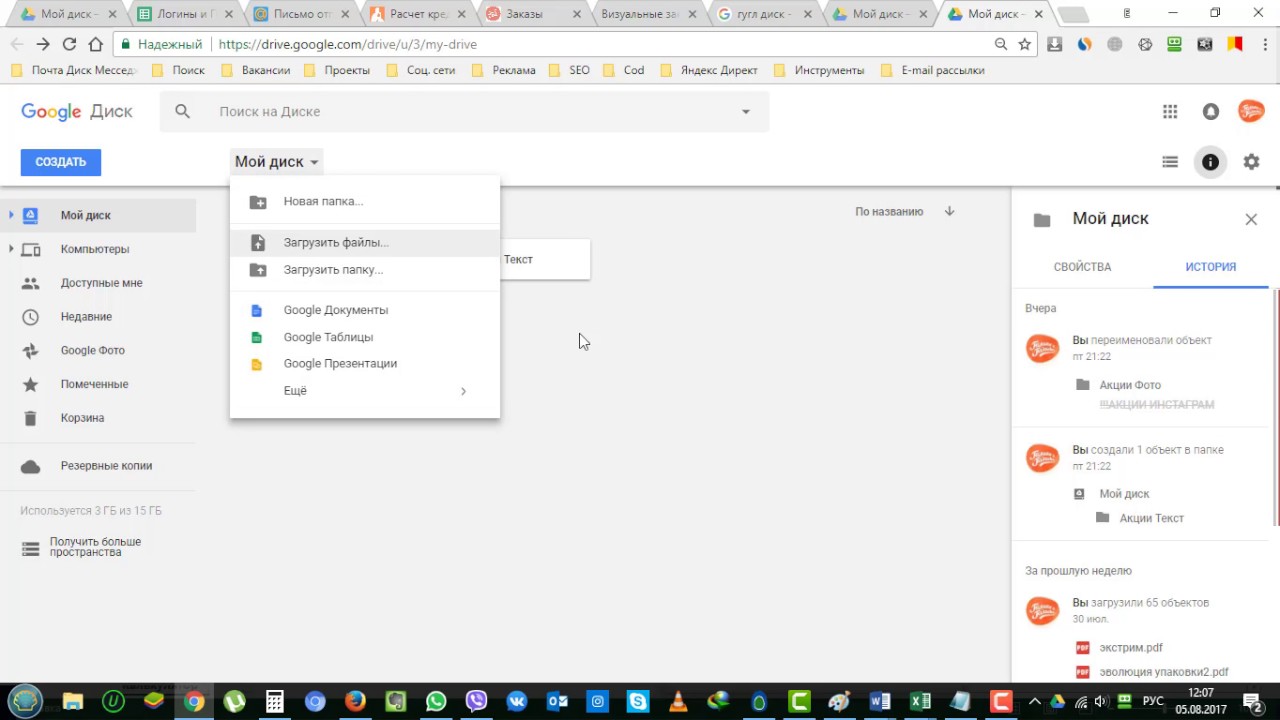Choose Загрузить файлы menu item
The width and height of the screenshot is (1280, 720).
pyautogui.click(x=365, y=242)
